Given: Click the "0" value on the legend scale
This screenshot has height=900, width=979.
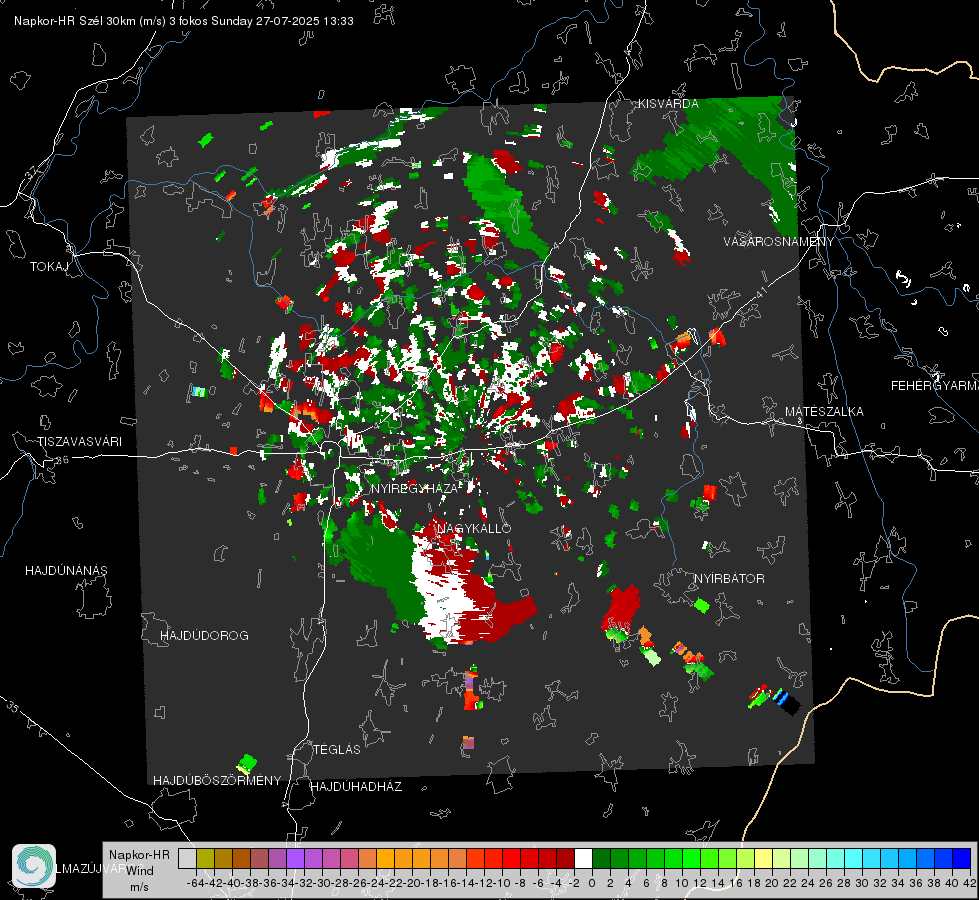Looking at the screenshot, I should (592, 883).
